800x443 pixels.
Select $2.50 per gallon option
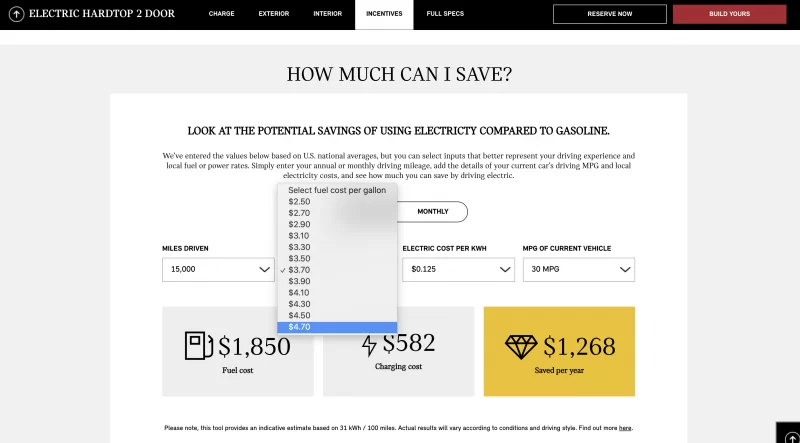[x=300, y=202]
